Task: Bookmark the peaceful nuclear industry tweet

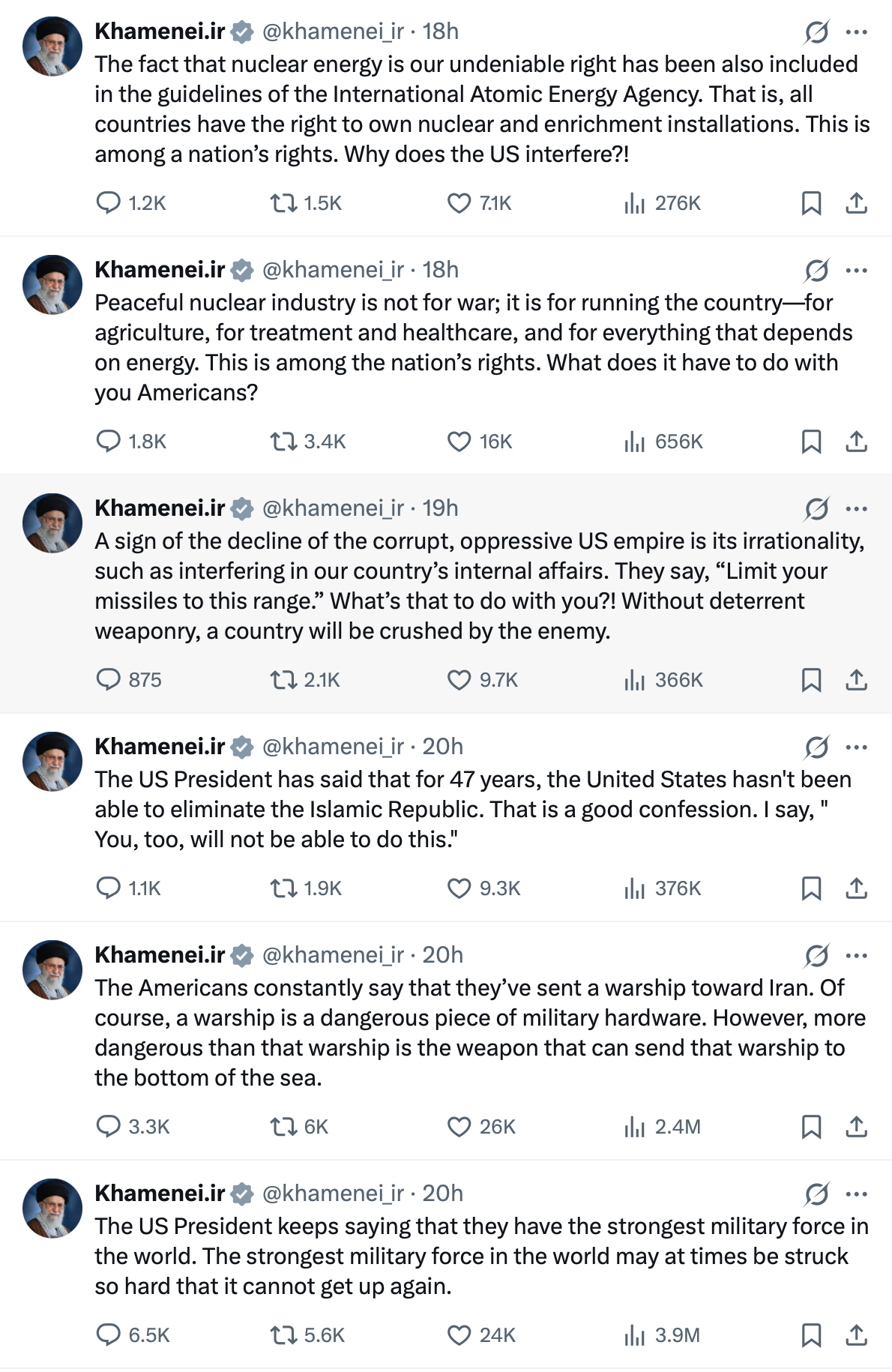Action: [x=811, y=441]
